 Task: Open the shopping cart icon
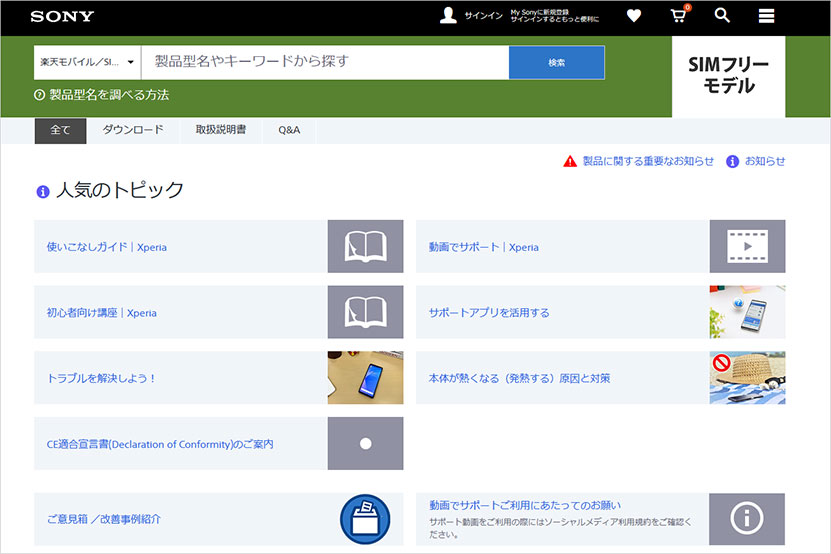[x=679, y=15]
